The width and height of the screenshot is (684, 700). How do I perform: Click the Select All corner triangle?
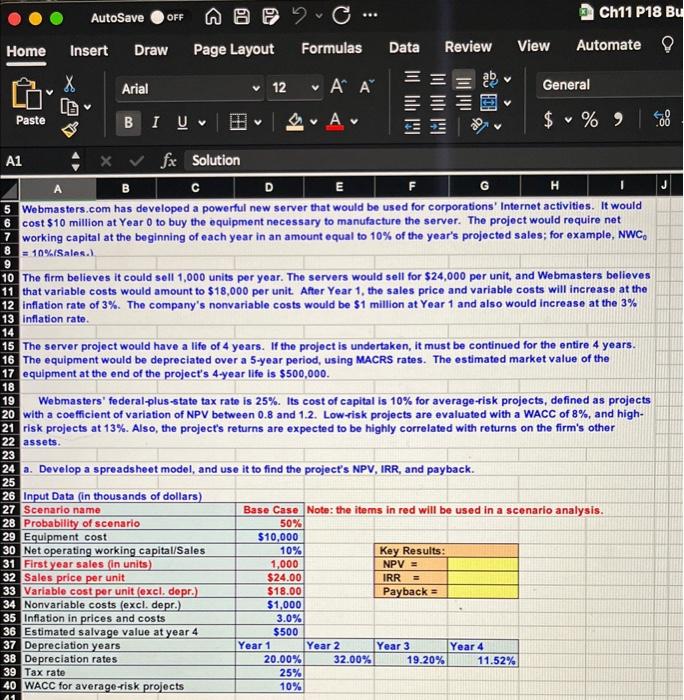tap(10, 190)
